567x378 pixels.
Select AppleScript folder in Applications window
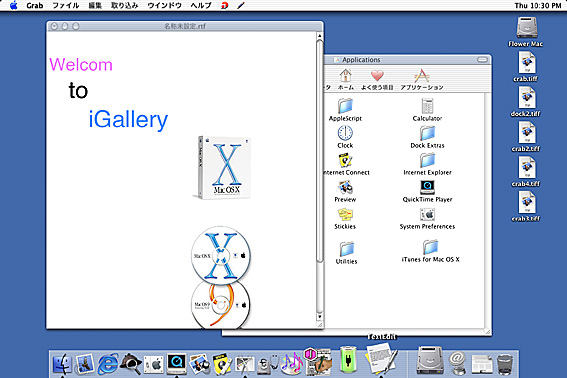point(345,110)
